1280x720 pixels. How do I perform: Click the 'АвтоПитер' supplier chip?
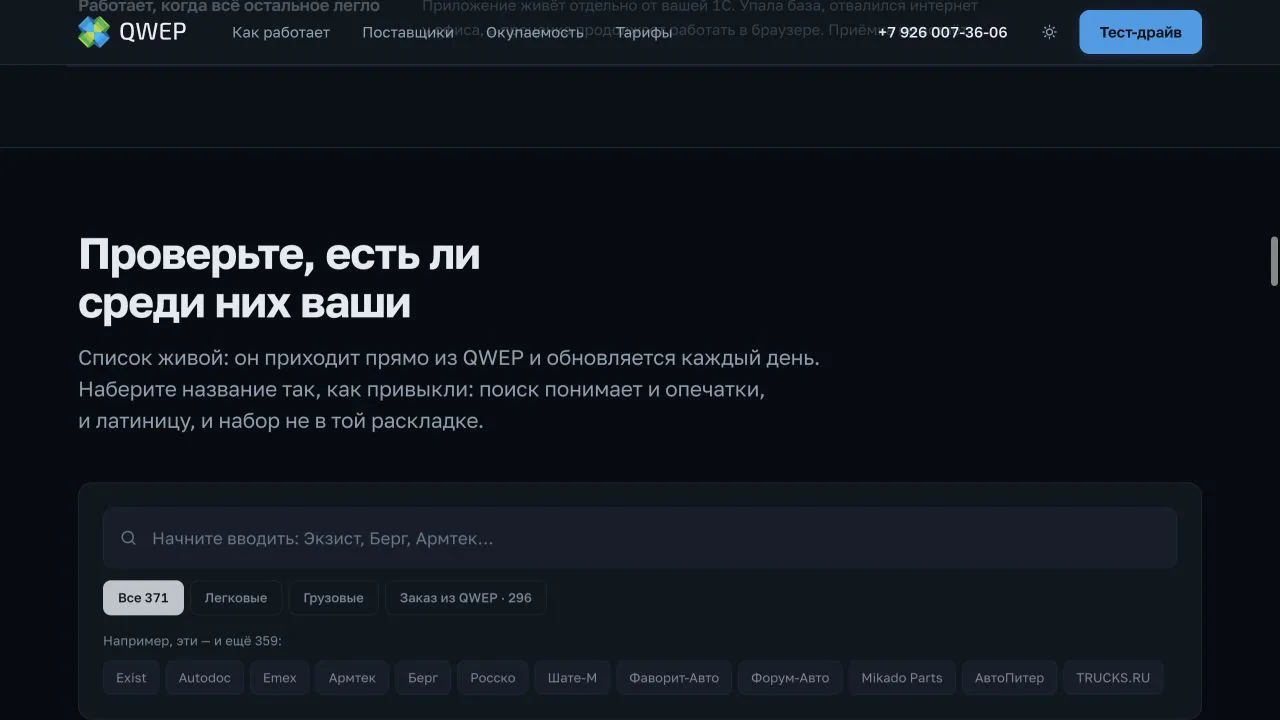click(1009, 678)
